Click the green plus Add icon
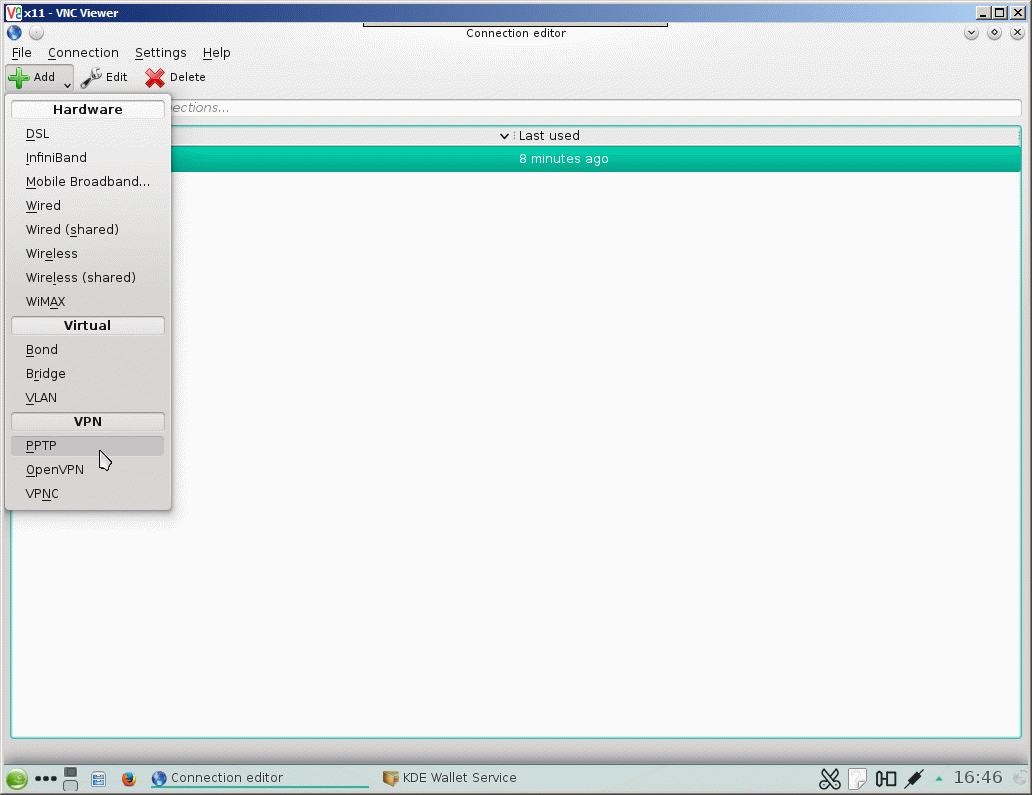 coord(18,78)
